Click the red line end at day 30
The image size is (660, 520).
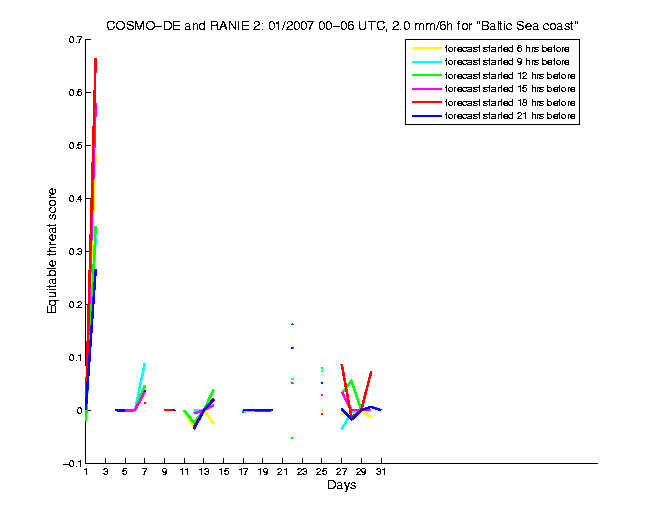point(370,373)
